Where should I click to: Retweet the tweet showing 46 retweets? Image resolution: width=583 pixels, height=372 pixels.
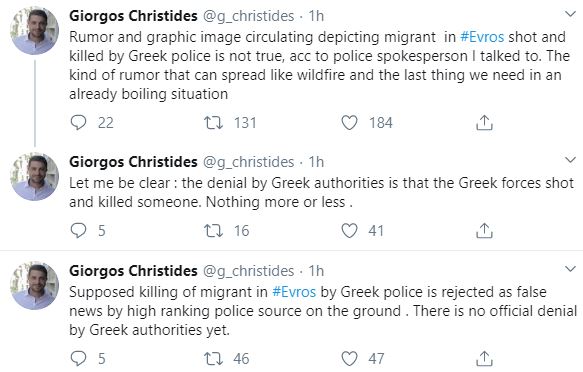(214, 359)
